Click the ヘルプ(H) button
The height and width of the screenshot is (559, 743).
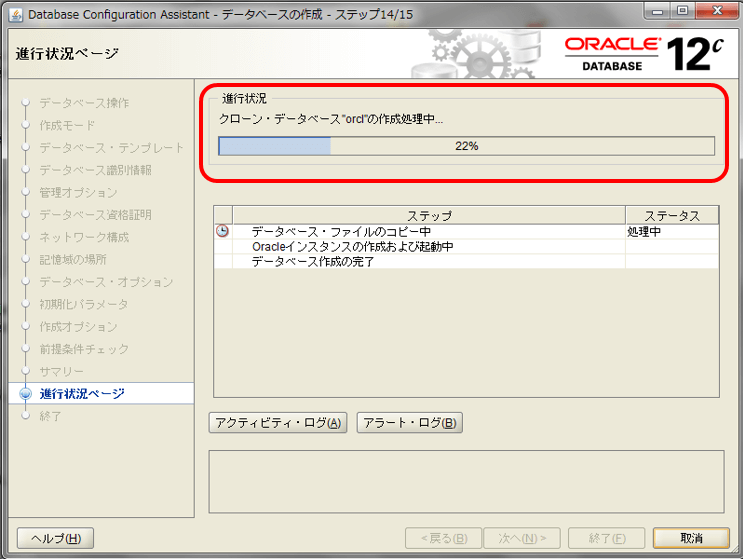[55, 538]
